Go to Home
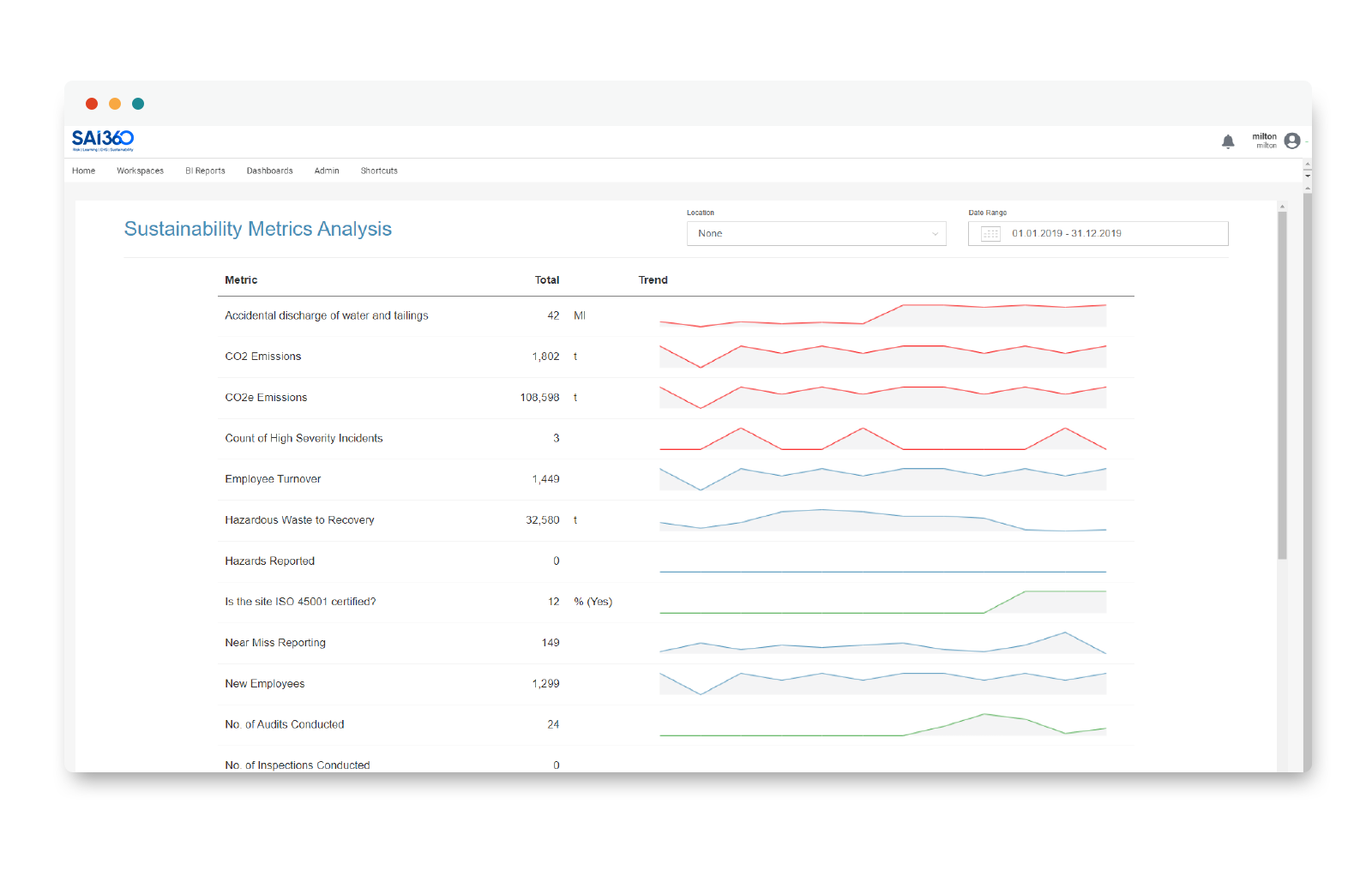Screen dimensions: 1372x876 click(82, 171)
